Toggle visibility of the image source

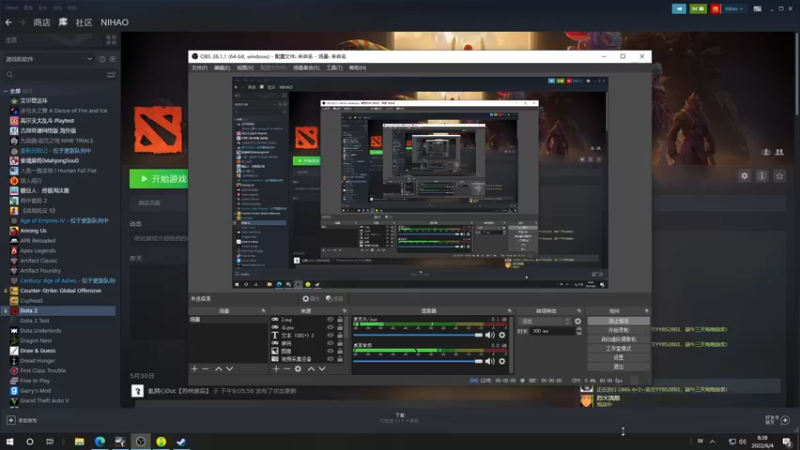330,351
